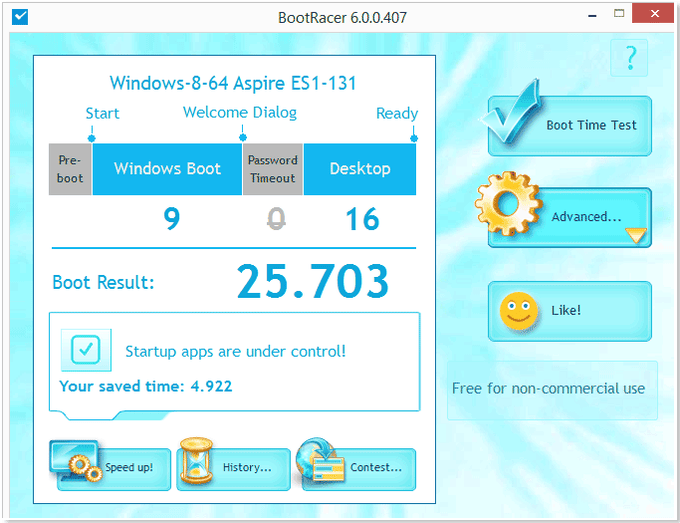Click 'Your saved time: 4.922' text

[x=146, y=386]
